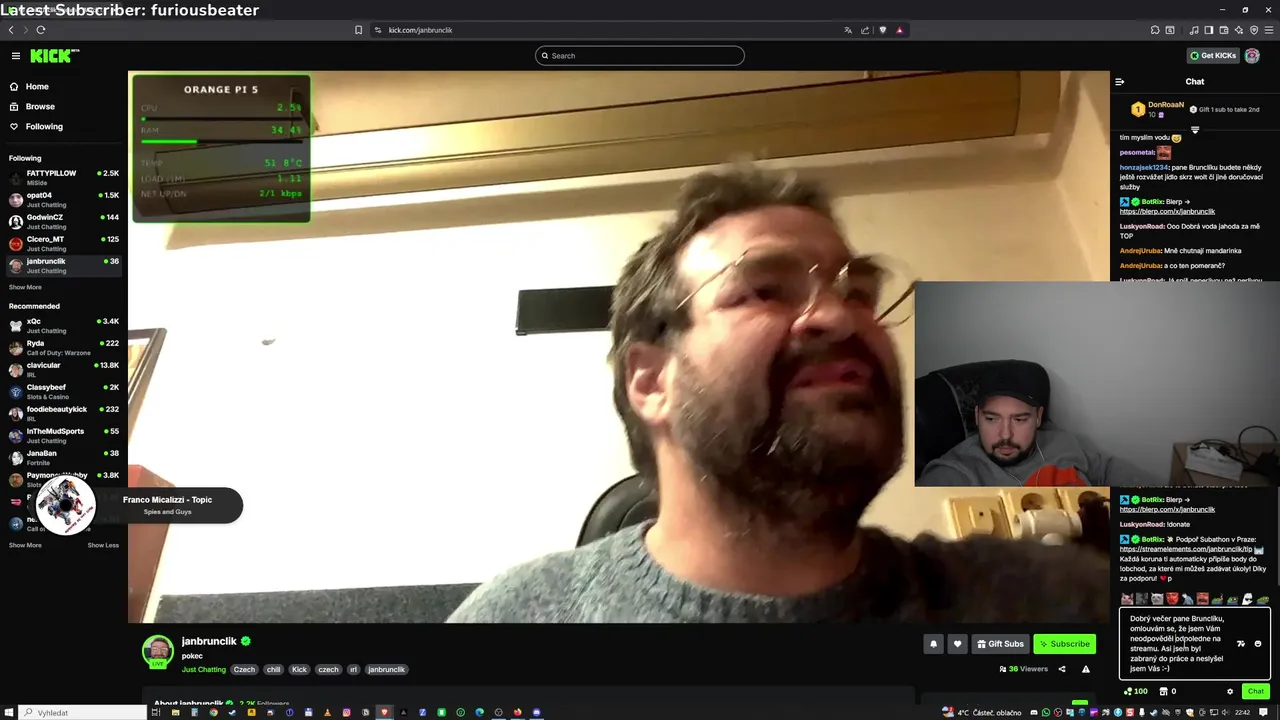Click Gift Subs button
This screenshot has width=1280, height=720.
[x=1001, y=644]
